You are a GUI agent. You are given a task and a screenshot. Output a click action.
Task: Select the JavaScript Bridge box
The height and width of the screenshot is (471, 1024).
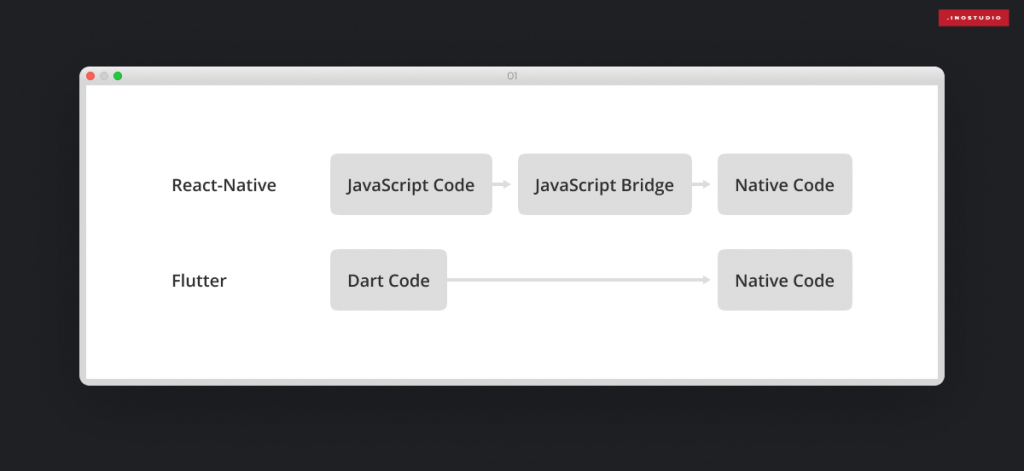coord(604,184)
